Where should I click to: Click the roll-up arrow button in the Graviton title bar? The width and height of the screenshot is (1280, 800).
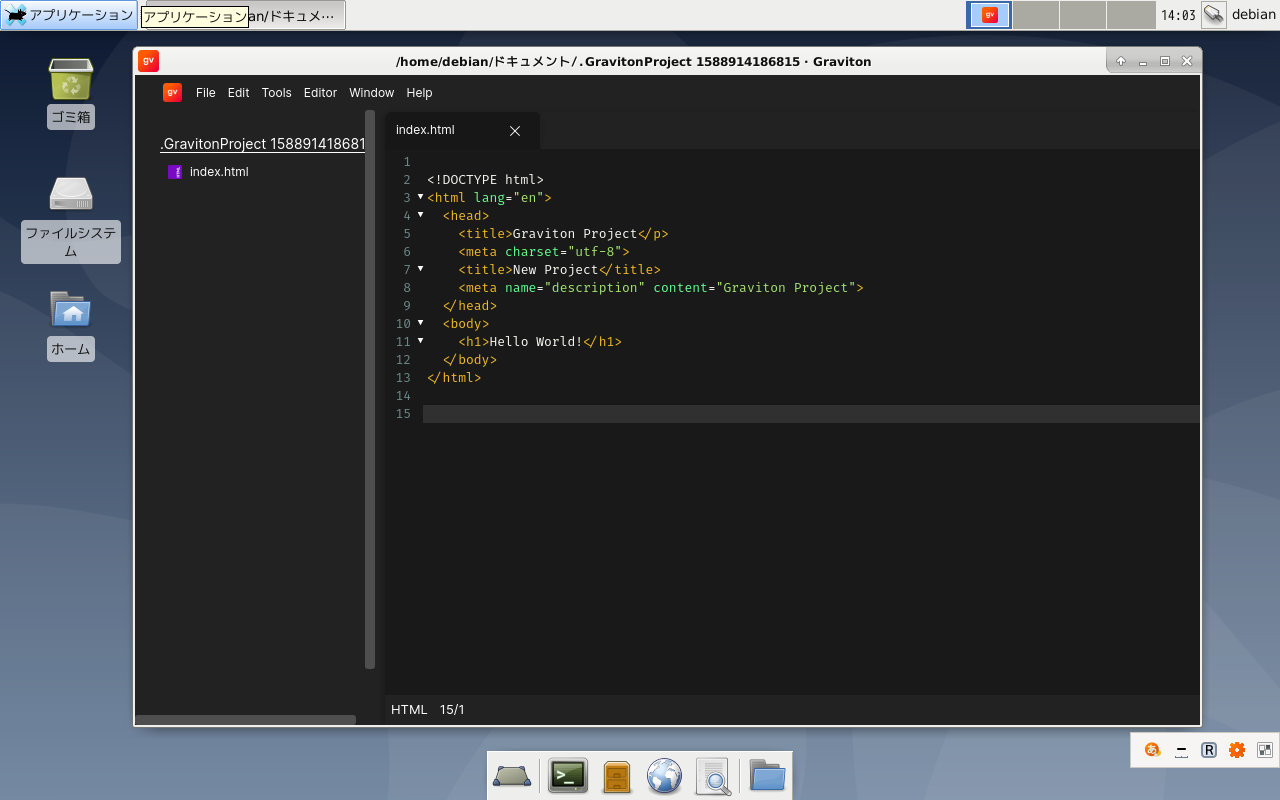click(1121, 61)
